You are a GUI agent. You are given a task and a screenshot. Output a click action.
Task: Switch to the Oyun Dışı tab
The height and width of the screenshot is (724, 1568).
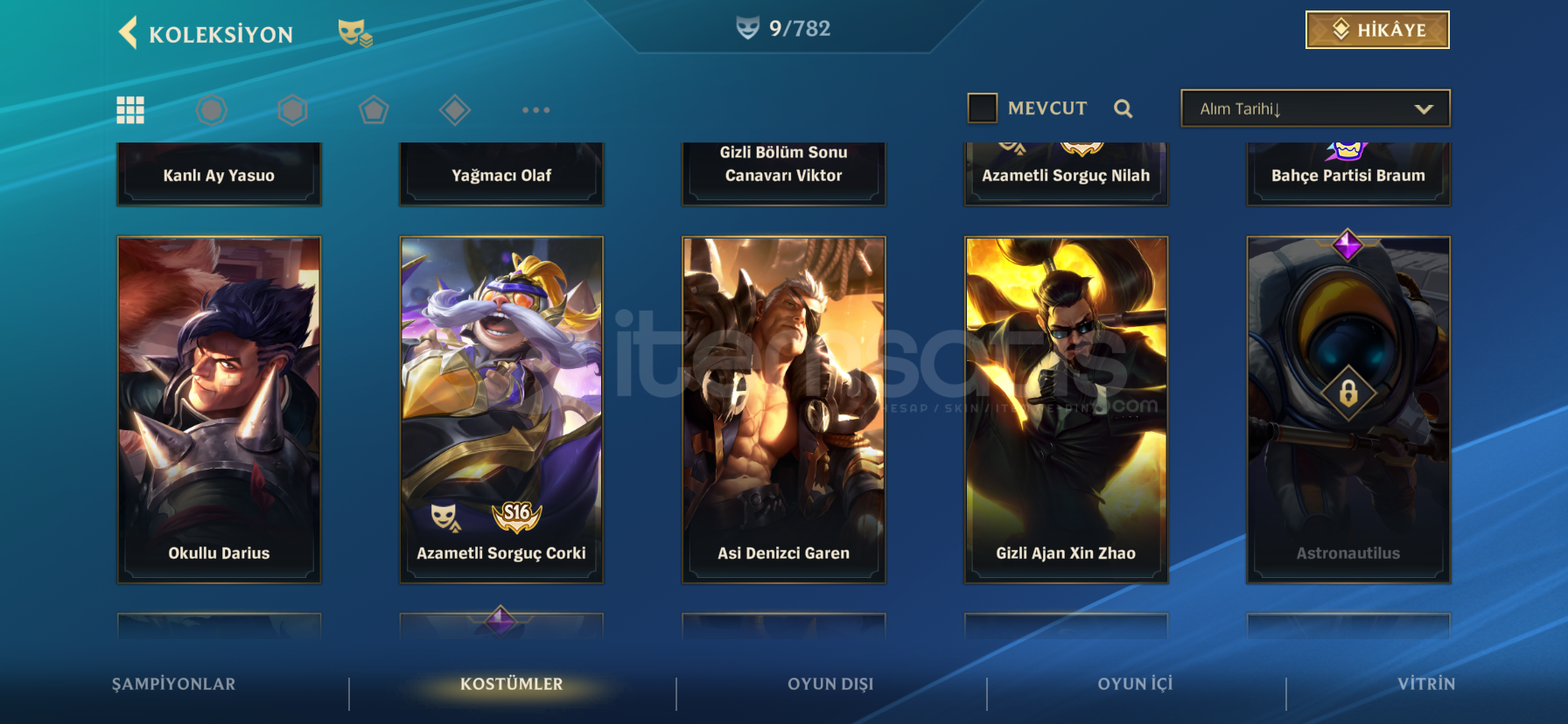830,684
